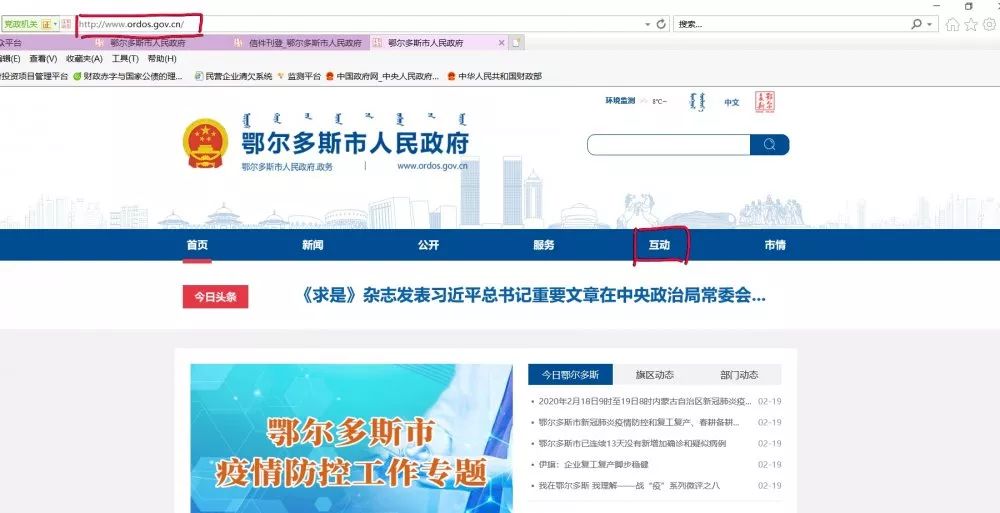Open the 帮助(H) menu
The image size is (1000, 513).
tap(162, 59)
